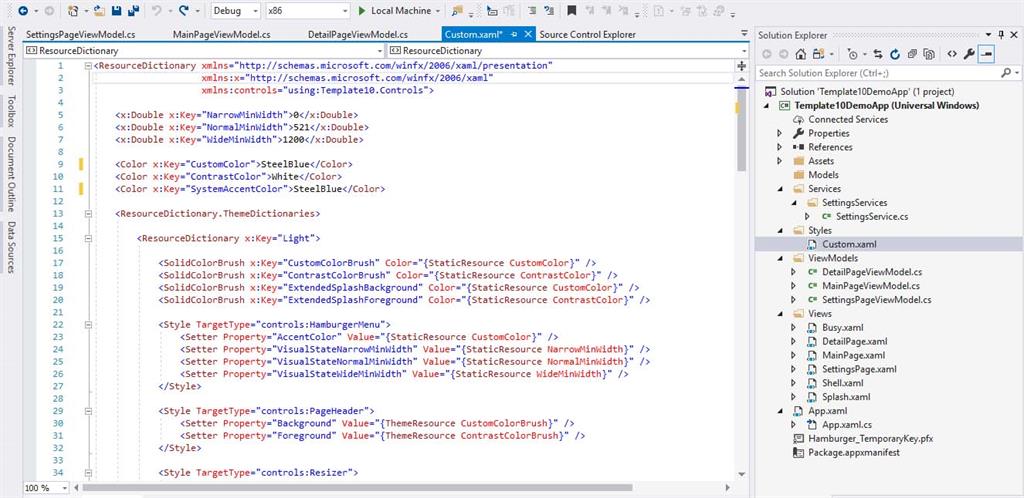This screenshot has width=1024, height=498.
Task: Undo the last edit
Action: (156, 10)
